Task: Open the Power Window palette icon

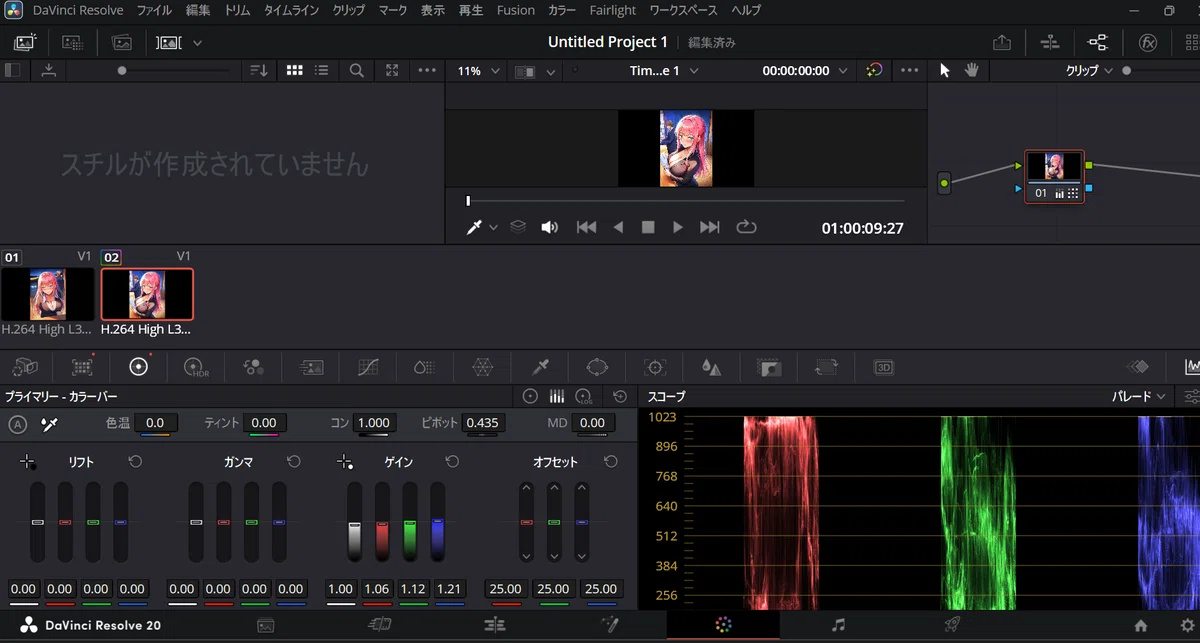Action: click(x=597, y=367)
